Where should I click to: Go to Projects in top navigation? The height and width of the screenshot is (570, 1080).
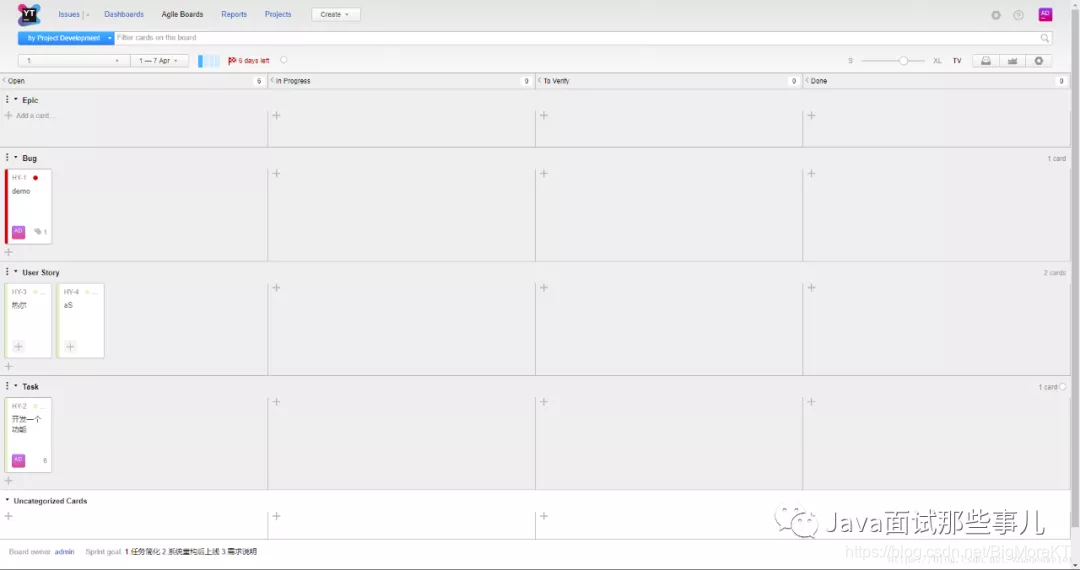pyautogui.click(x=278, y=14)
